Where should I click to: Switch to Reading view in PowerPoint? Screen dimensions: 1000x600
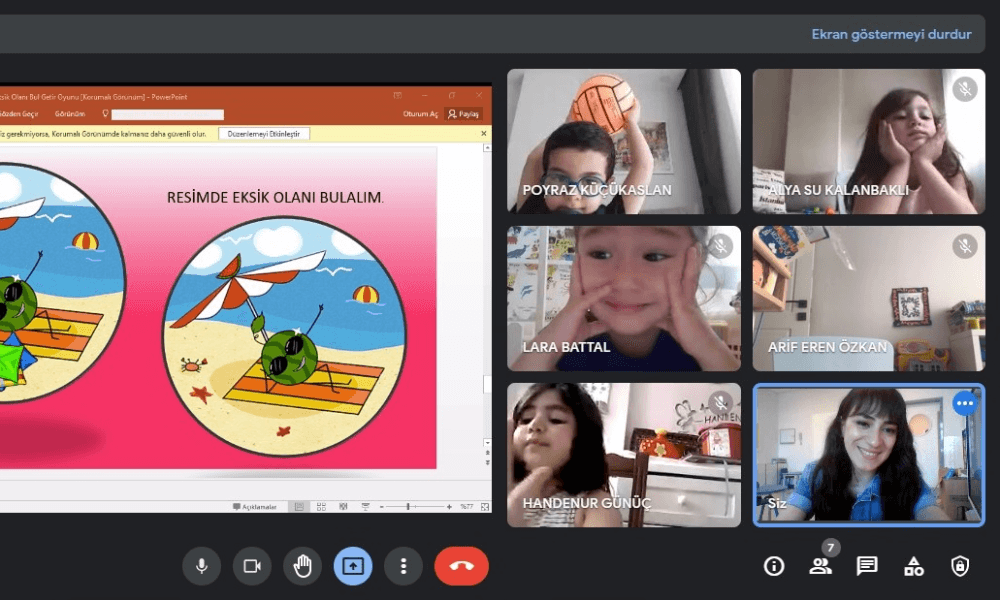coord(343,507)
